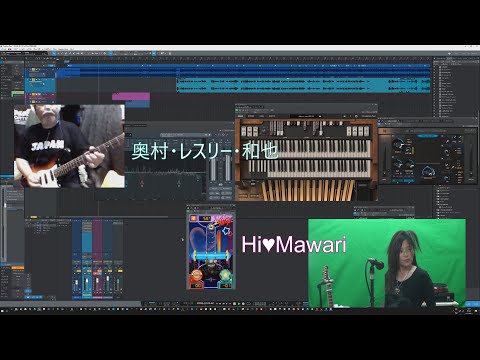Open the guitarist webcam thumbnail
This screenshot has width=480, height=360.
(x=69, y=146)
